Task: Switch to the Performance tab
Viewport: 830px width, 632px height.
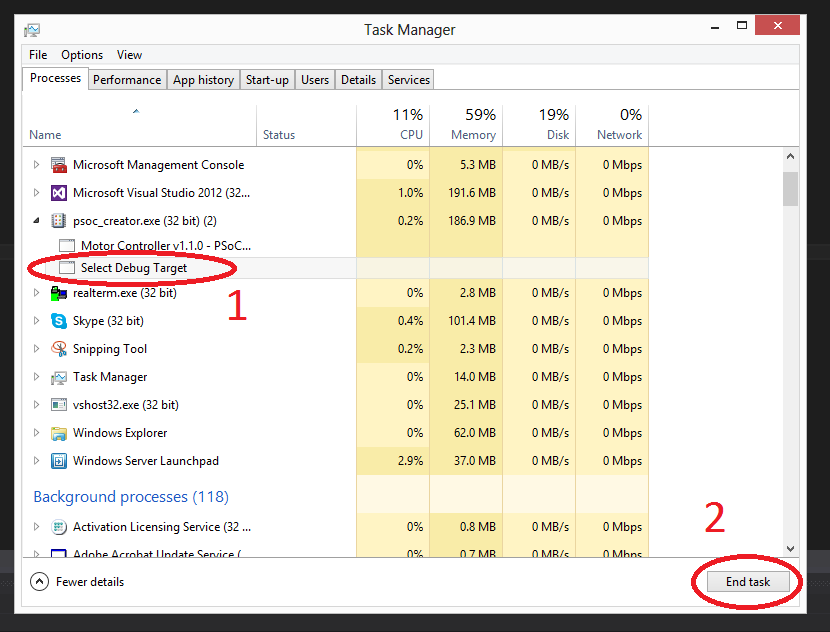Action: click(x=126, y=79)
